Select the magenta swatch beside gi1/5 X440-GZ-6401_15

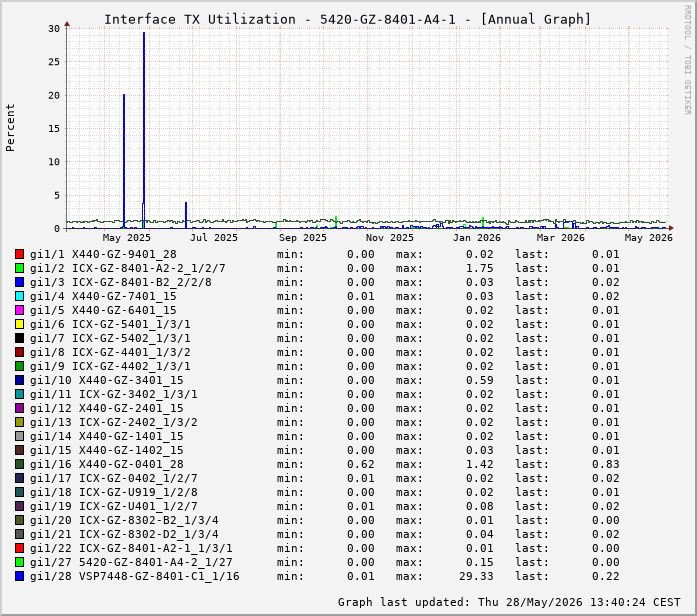pos(19,310)
